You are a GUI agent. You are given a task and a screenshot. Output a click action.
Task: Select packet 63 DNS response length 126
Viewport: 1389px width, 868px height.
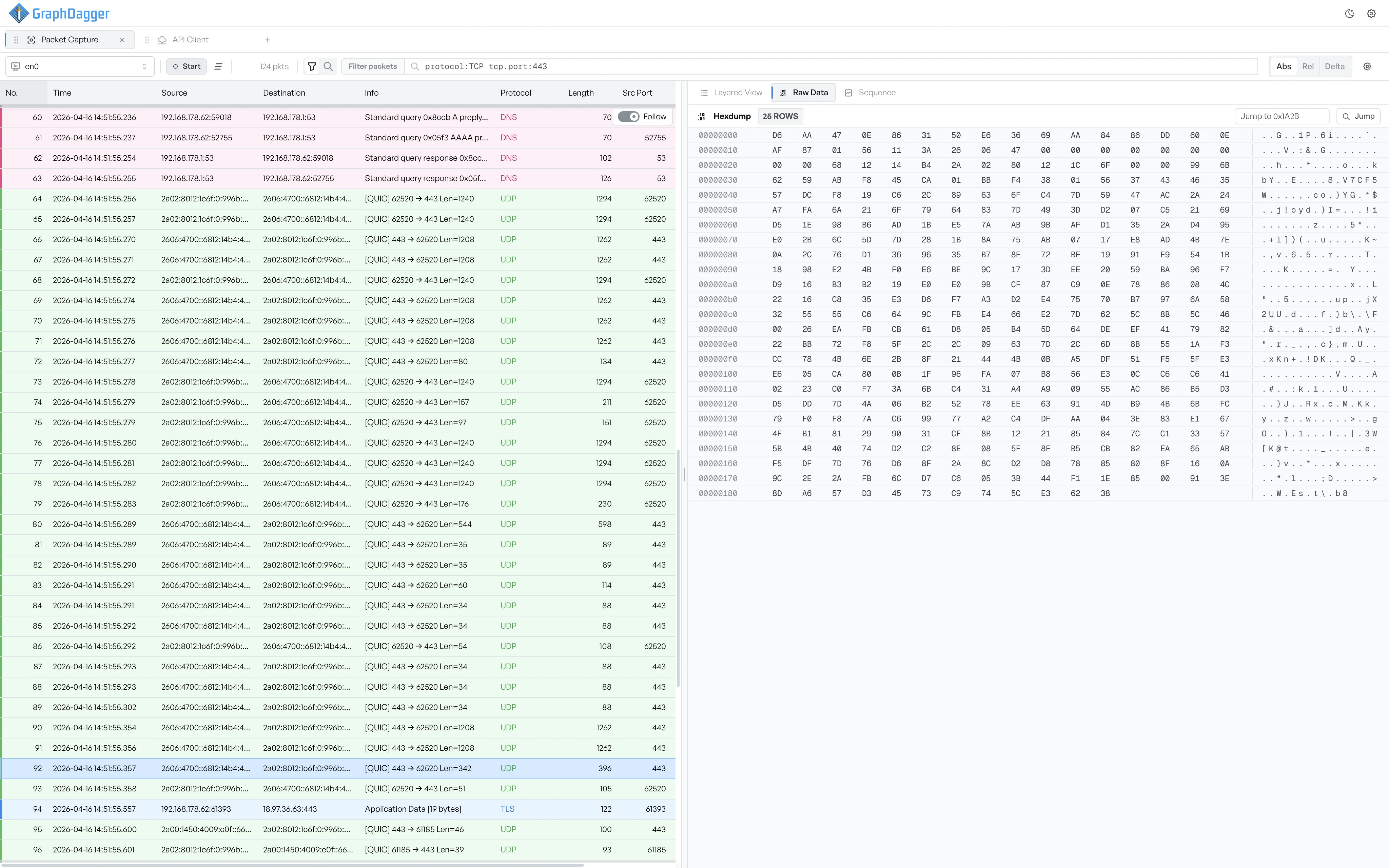[337, 179]
